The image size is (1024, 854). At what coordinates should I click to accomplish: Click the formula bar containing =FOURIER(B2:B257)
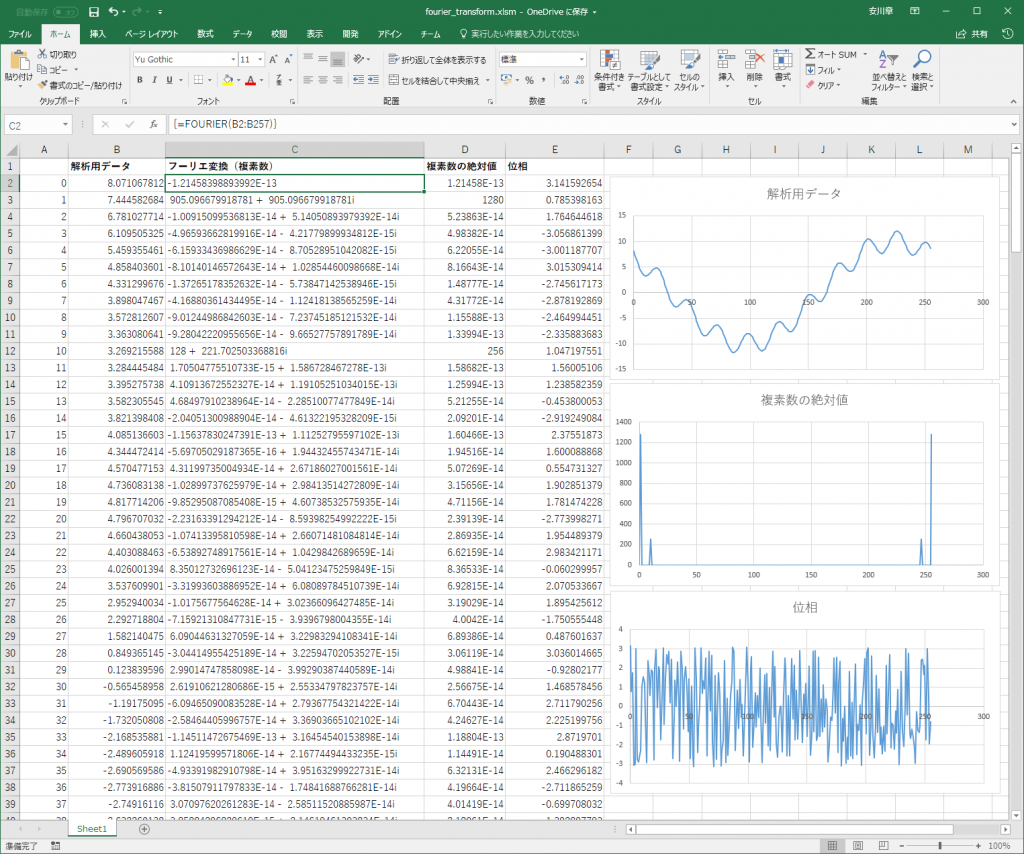588,124
